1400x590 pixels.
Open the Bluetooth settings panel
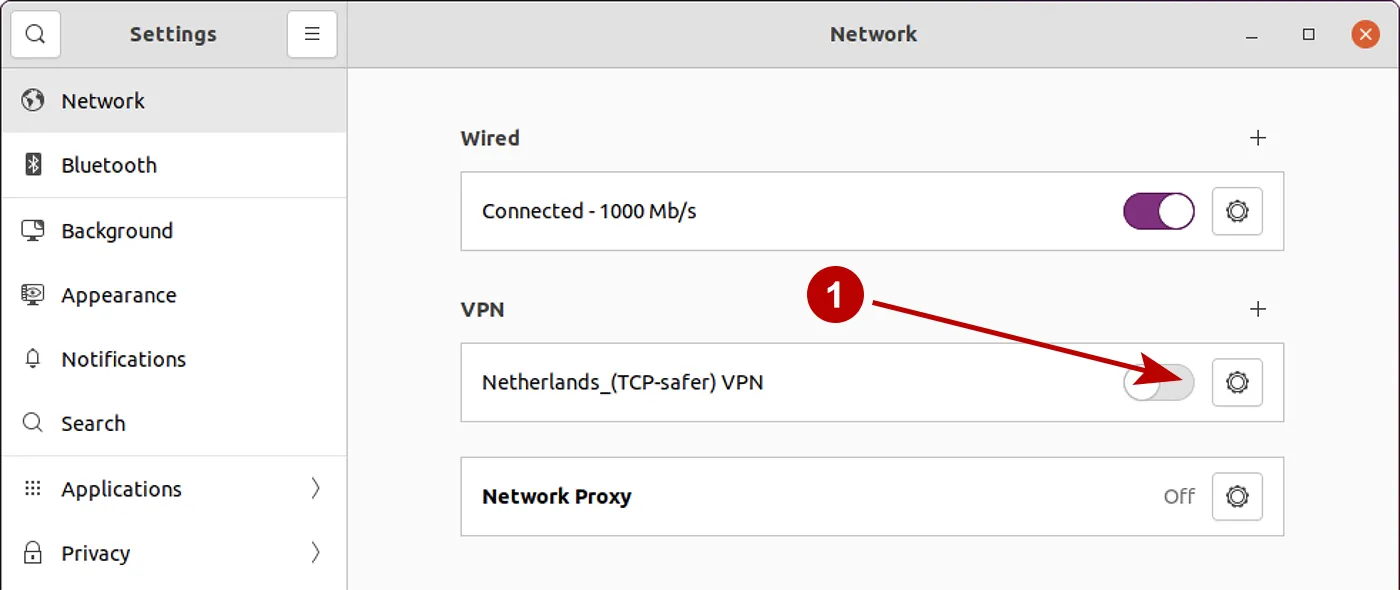[x=108, y=164]
